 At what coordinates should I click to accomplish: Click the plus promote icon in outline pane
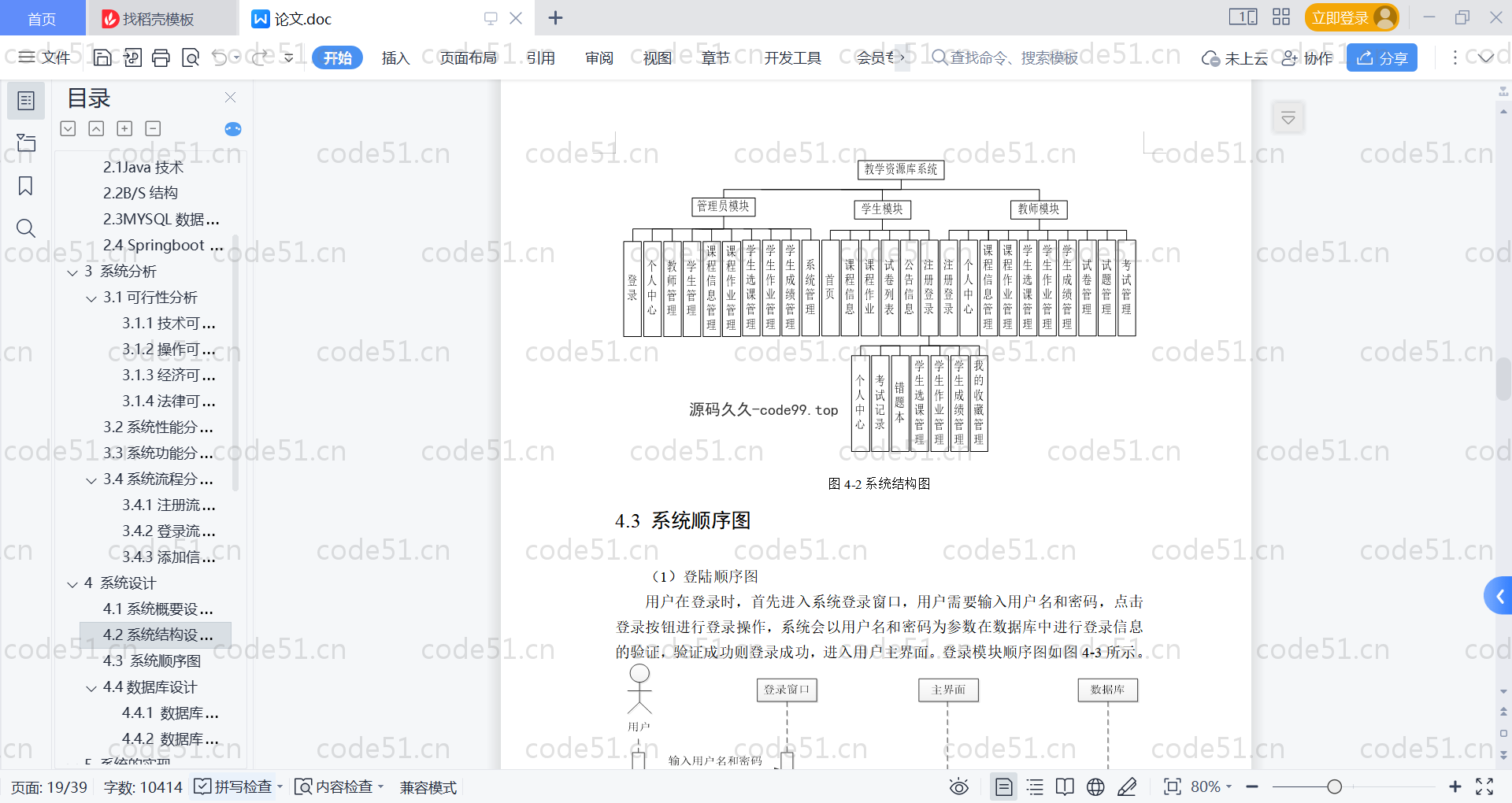pos(124,128)
